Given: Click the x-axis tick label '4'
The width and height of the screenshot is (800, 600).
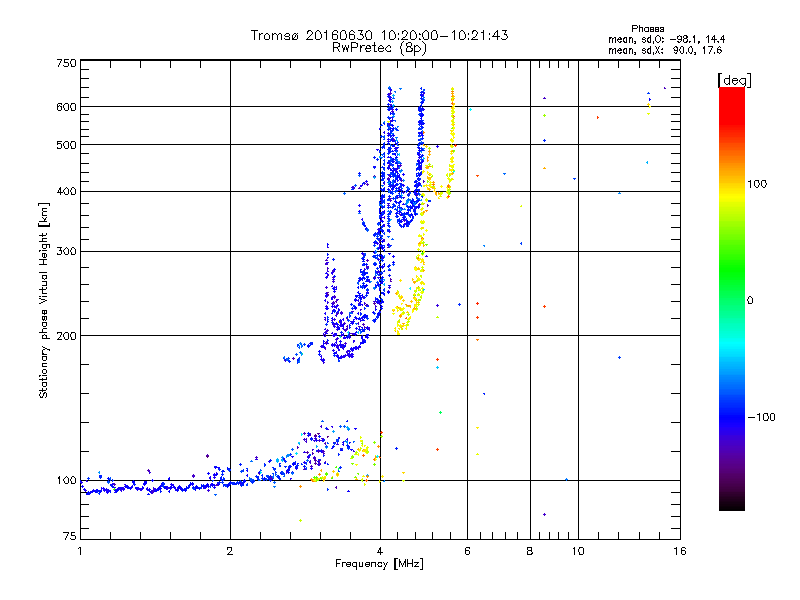Looking at the screenshot, I should pos(380,551).
